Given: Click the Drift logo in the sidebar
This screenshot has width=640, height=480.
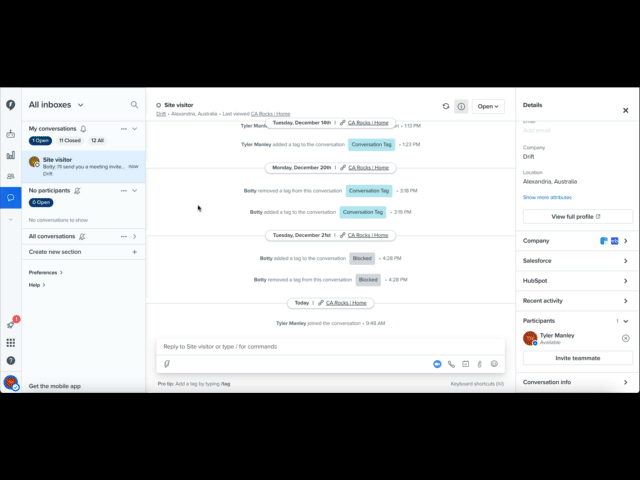Looking at the screenshot, I should [11, 105].
